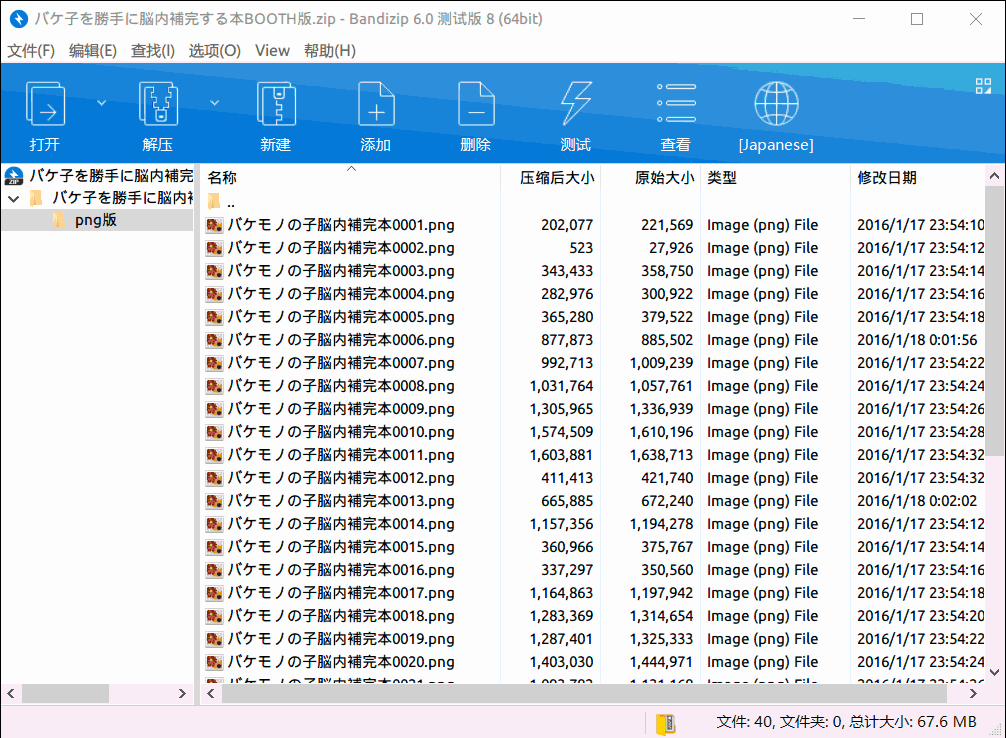The image size is (1006, 738).
Task: Click the grid layout icon at toolbar corner
Action: click(984, 86)
